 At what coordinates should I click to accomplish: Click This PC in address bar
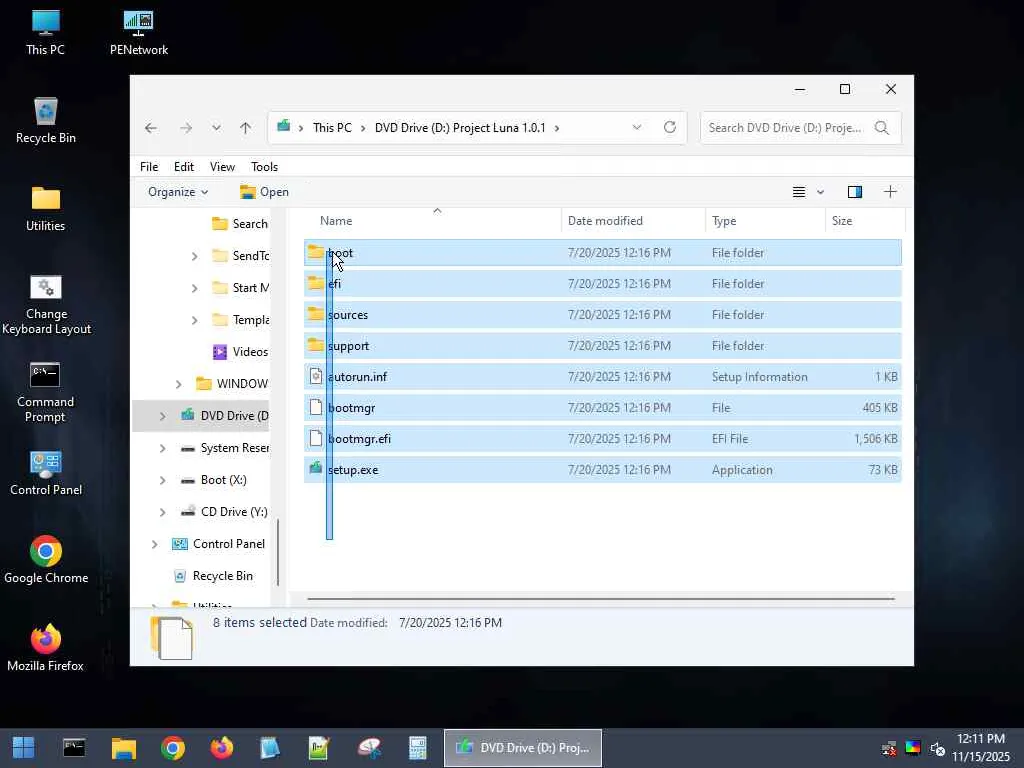tap(332, 127)
